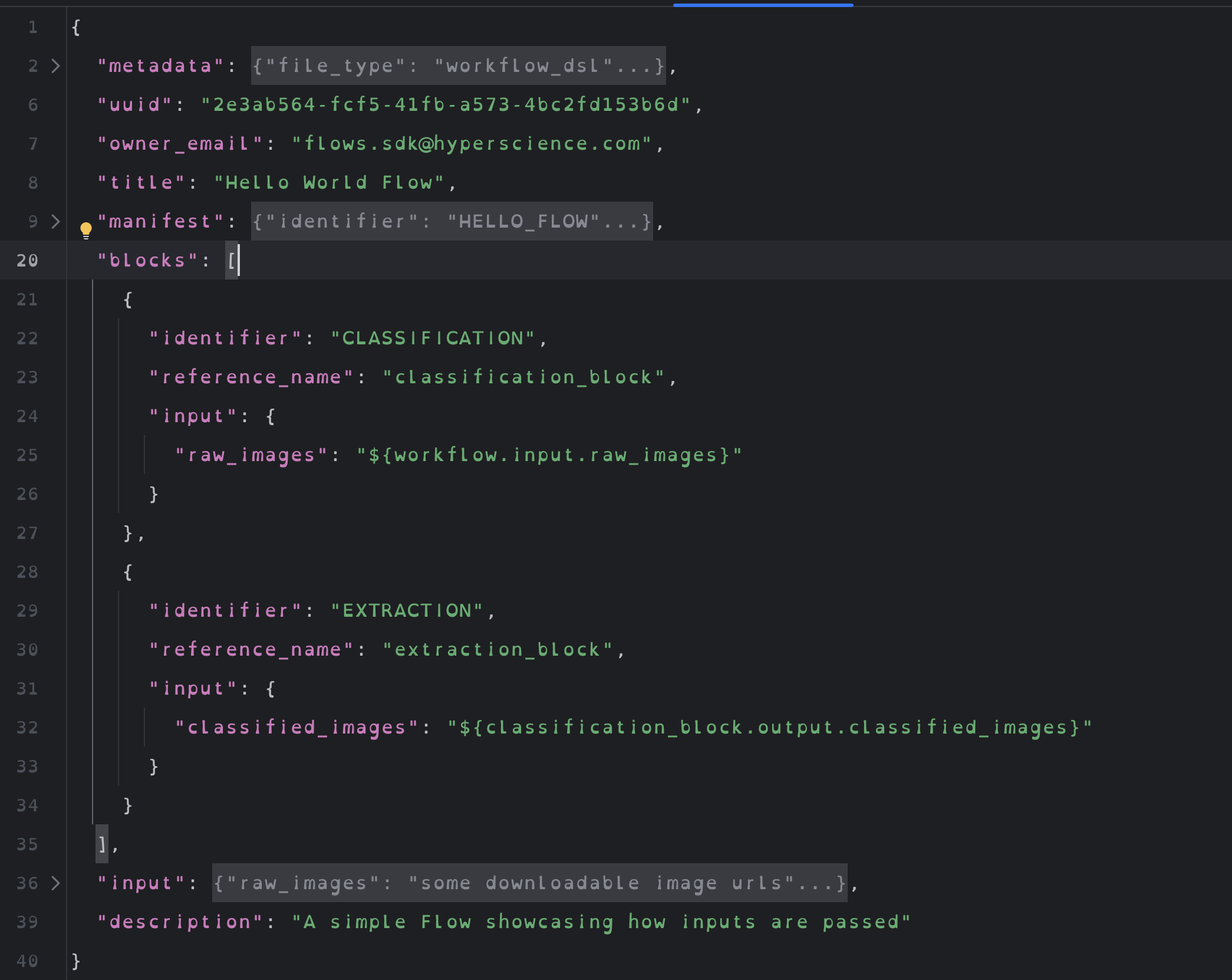Click folded manifest HELLO_FLOW placeholder

coord(452,221)
